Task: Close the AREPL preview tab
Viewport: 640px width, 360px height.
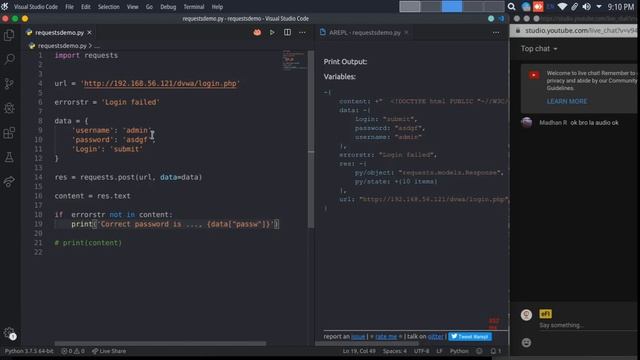Action: coord(406,33)
